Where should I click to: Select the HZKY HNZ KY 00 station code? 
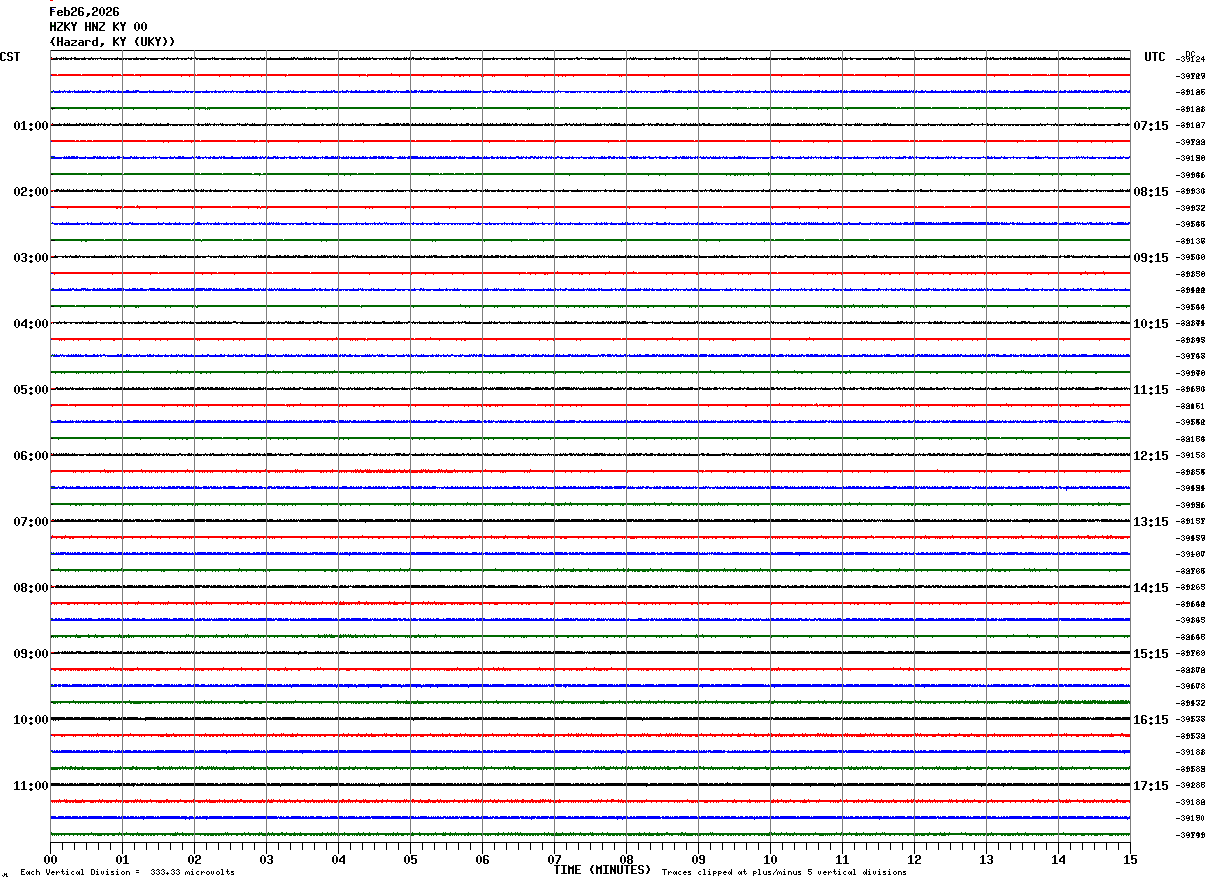pos(98,27)
